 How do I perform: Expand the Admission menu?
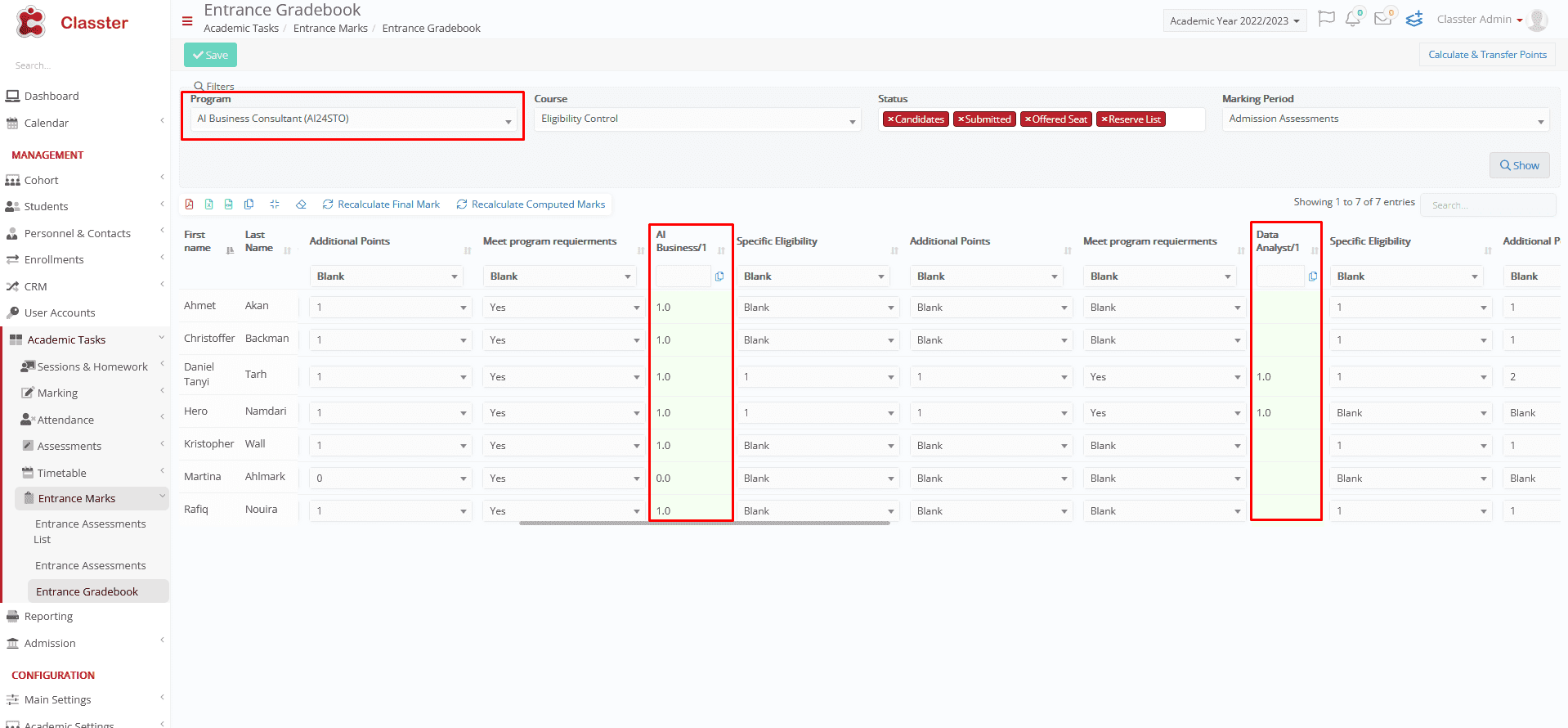(x=85, y=643)
